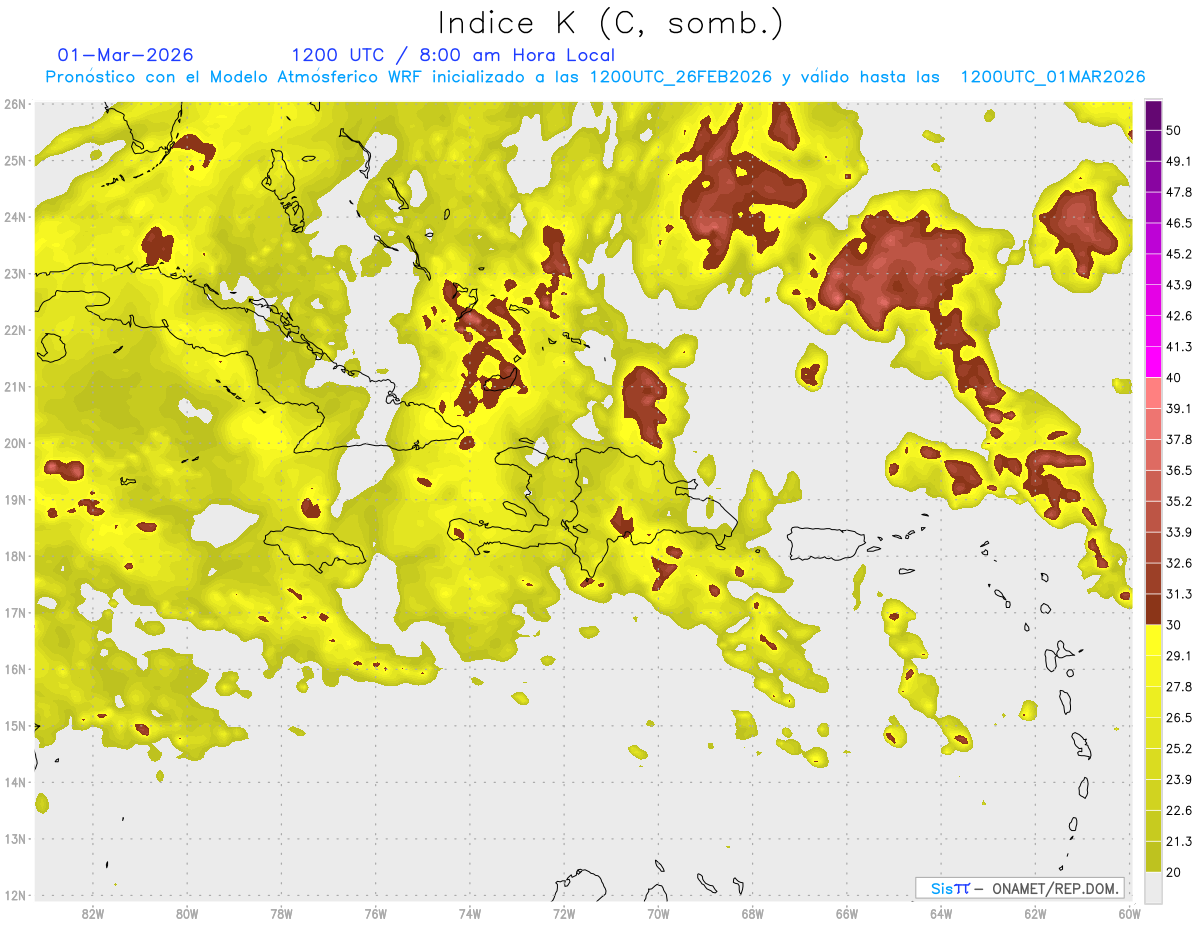
Task: Select the "24N" latitude label
Action: [14, 216]
